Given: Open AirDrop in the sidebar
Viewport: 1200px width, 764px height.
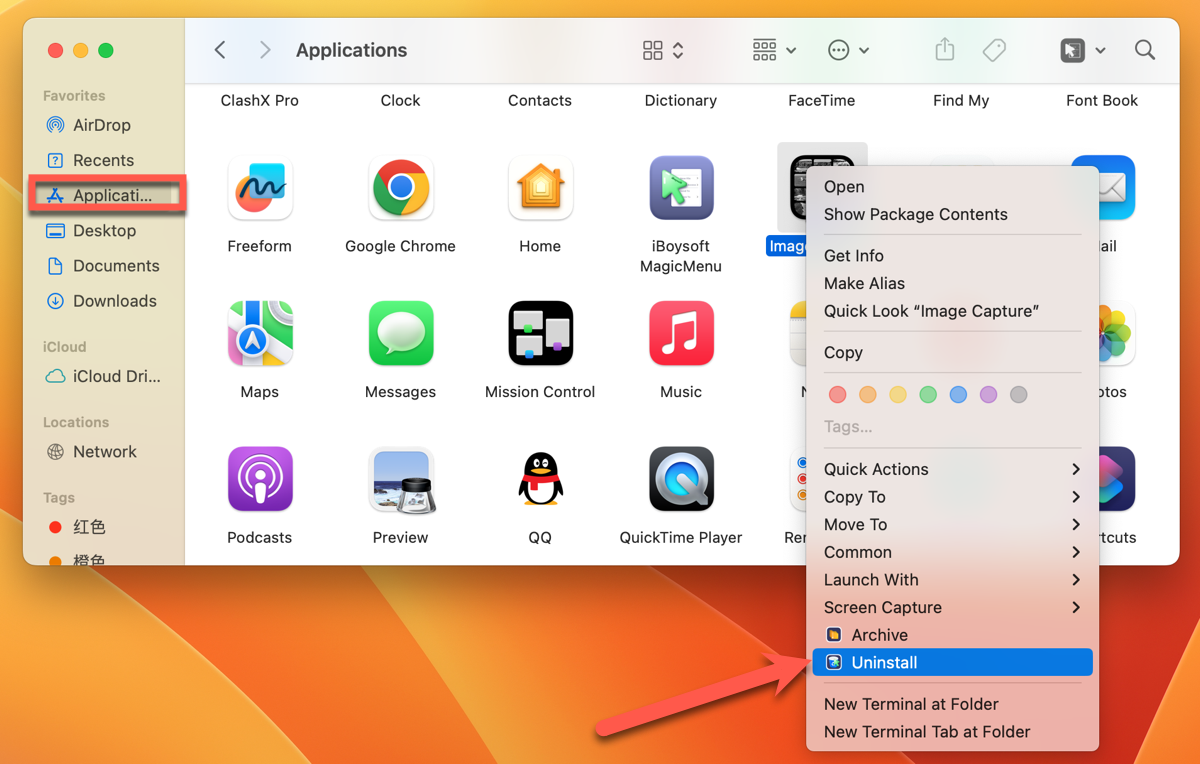Looking at the screenshot, I should tap(103, 125).
